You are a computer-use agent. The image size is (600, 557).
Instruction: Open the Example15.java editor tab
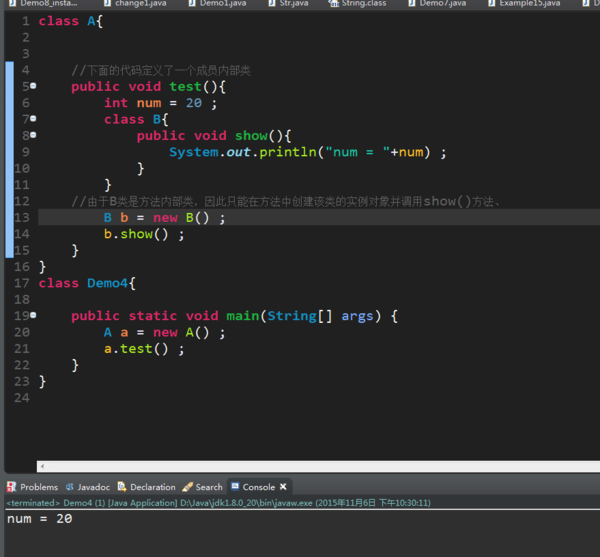(x=528, y=4)
